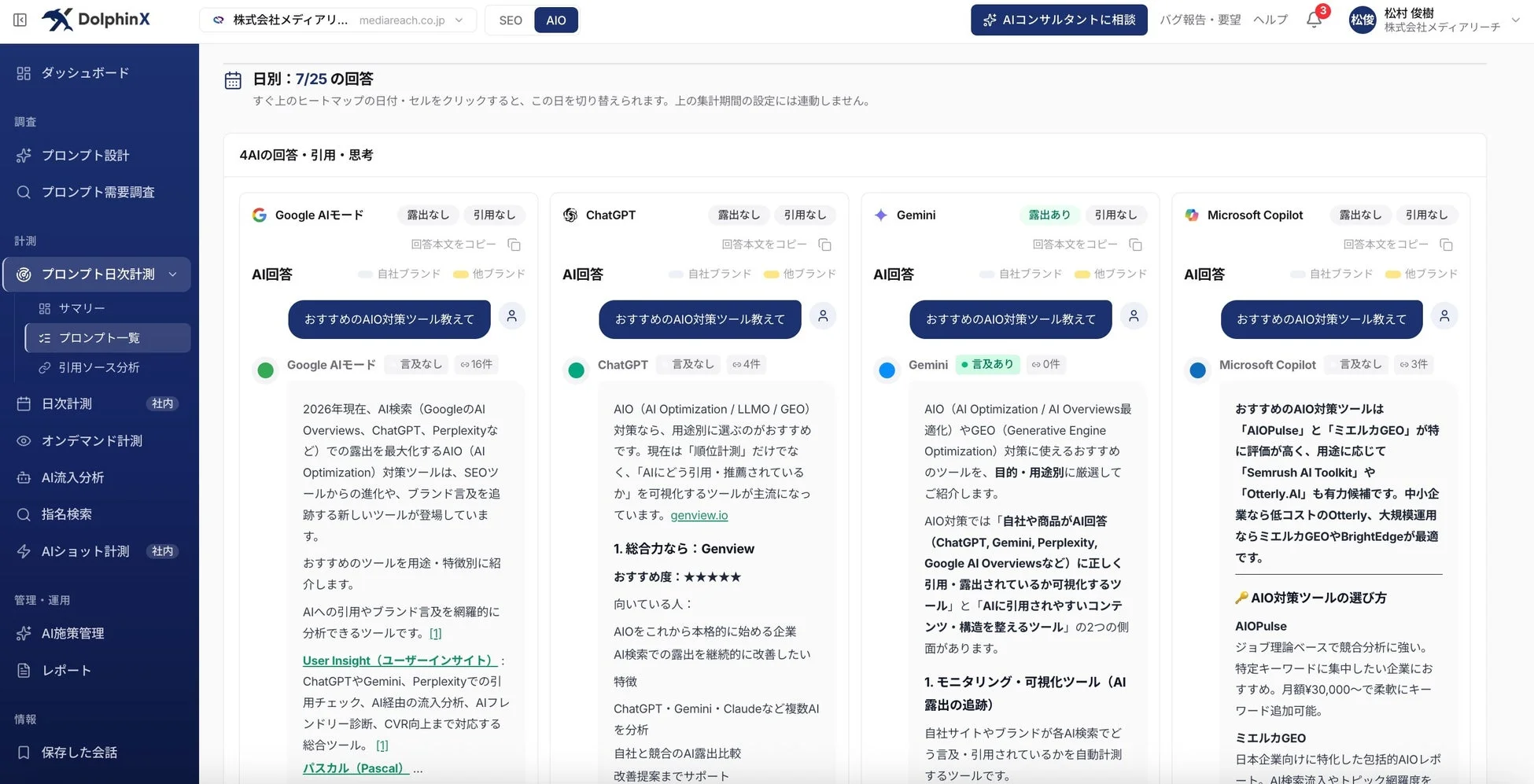
Task: Open the User Insight（ユーザーインサイト） link
Action: (400, 661)
